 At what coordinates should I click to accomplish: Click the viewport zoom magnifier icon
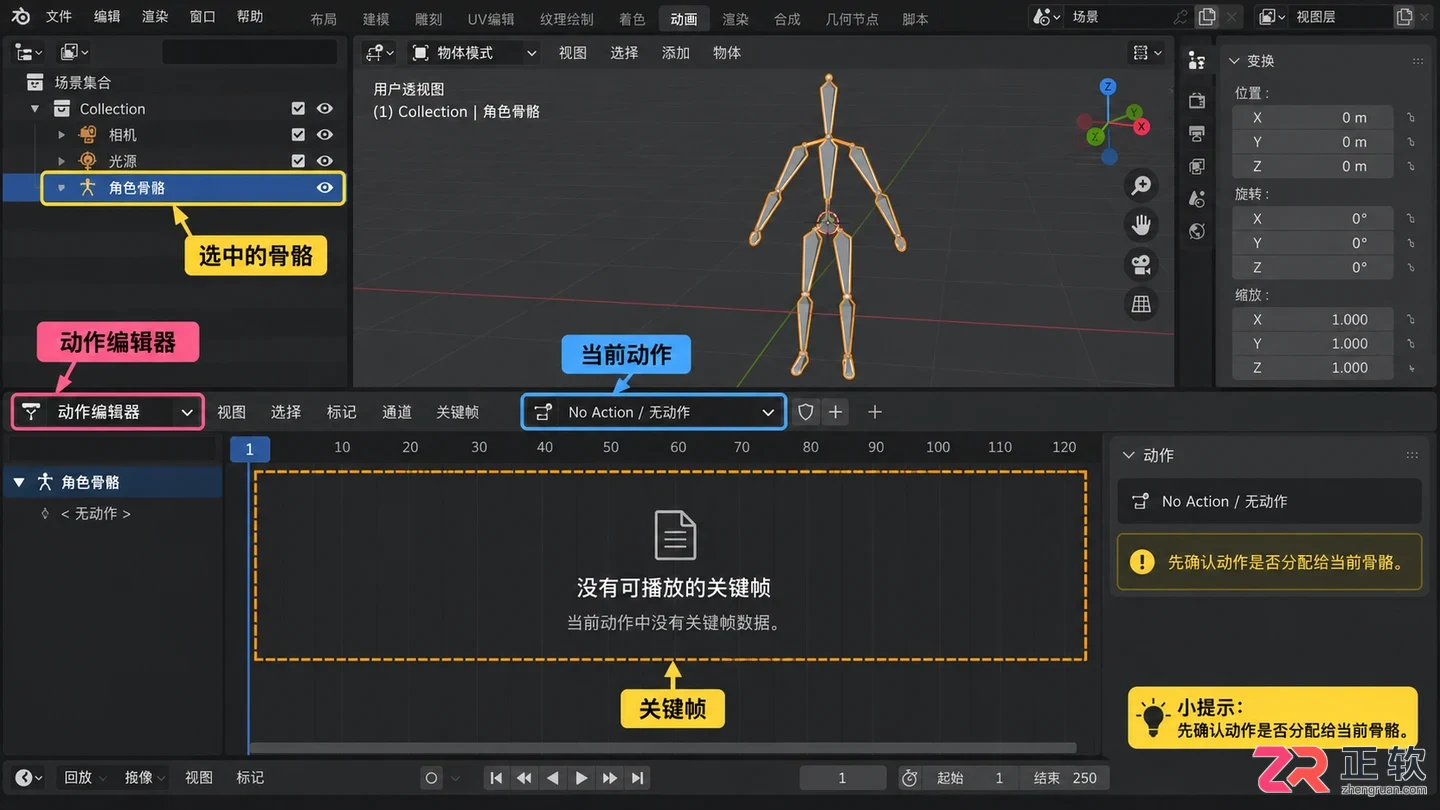pyautogui.click(x=1141, y=185)
